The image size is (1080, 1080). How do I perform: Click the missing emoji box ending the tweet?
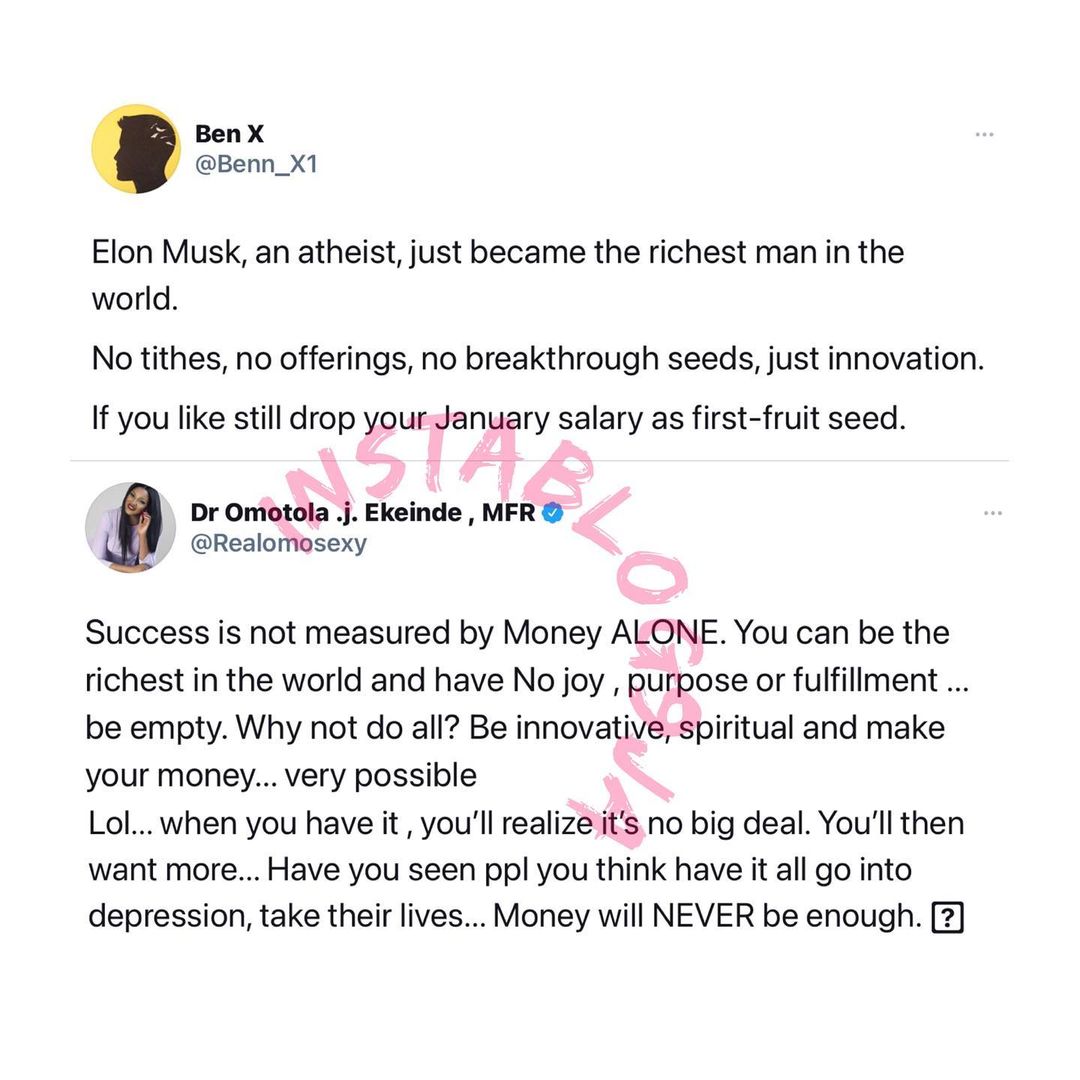(x=946, y=917)
